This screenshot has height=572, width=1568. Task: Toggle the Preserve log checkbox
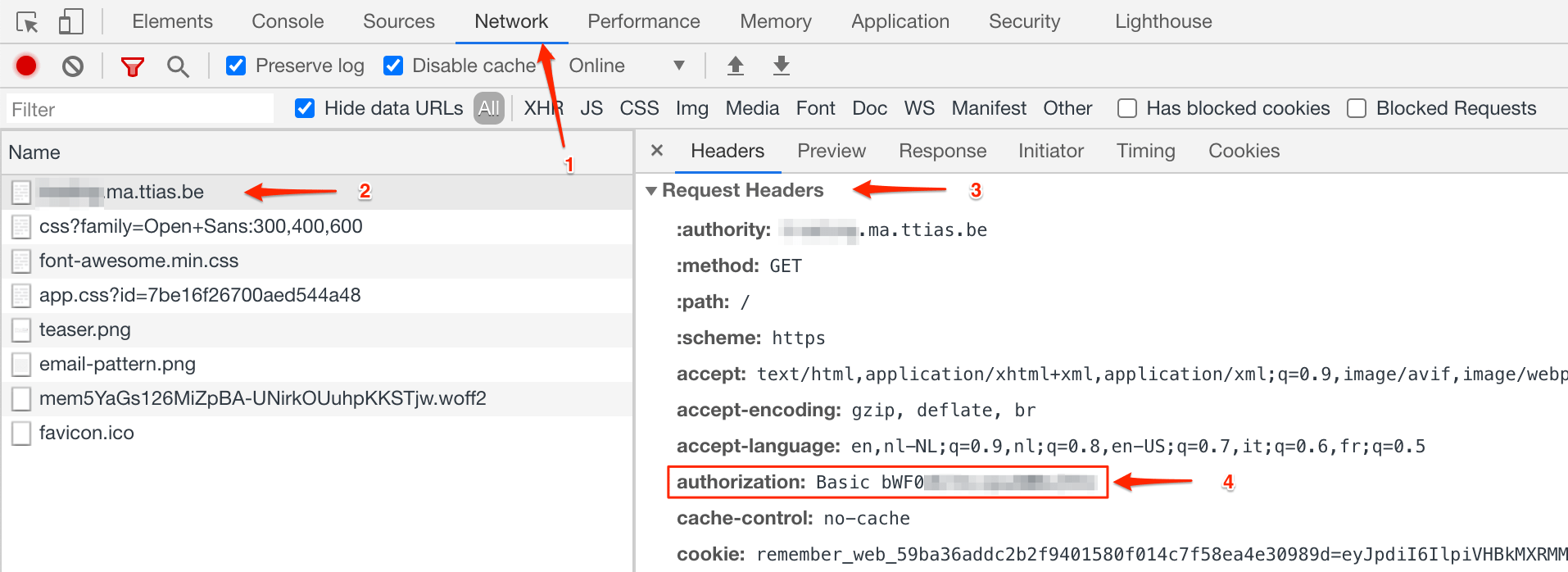pyautogui.click(x=236, y=66)
